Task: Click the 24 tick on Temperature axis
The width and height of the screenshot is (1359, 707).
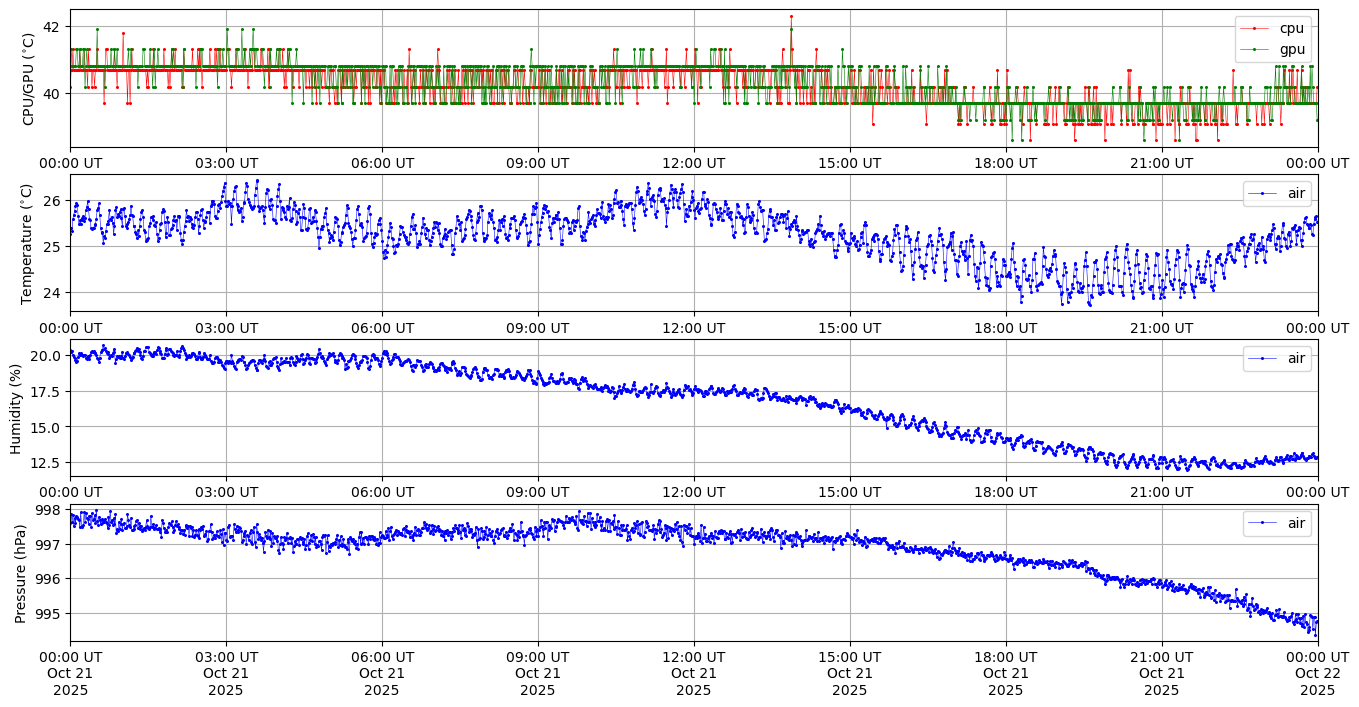Action: [51, 292]
